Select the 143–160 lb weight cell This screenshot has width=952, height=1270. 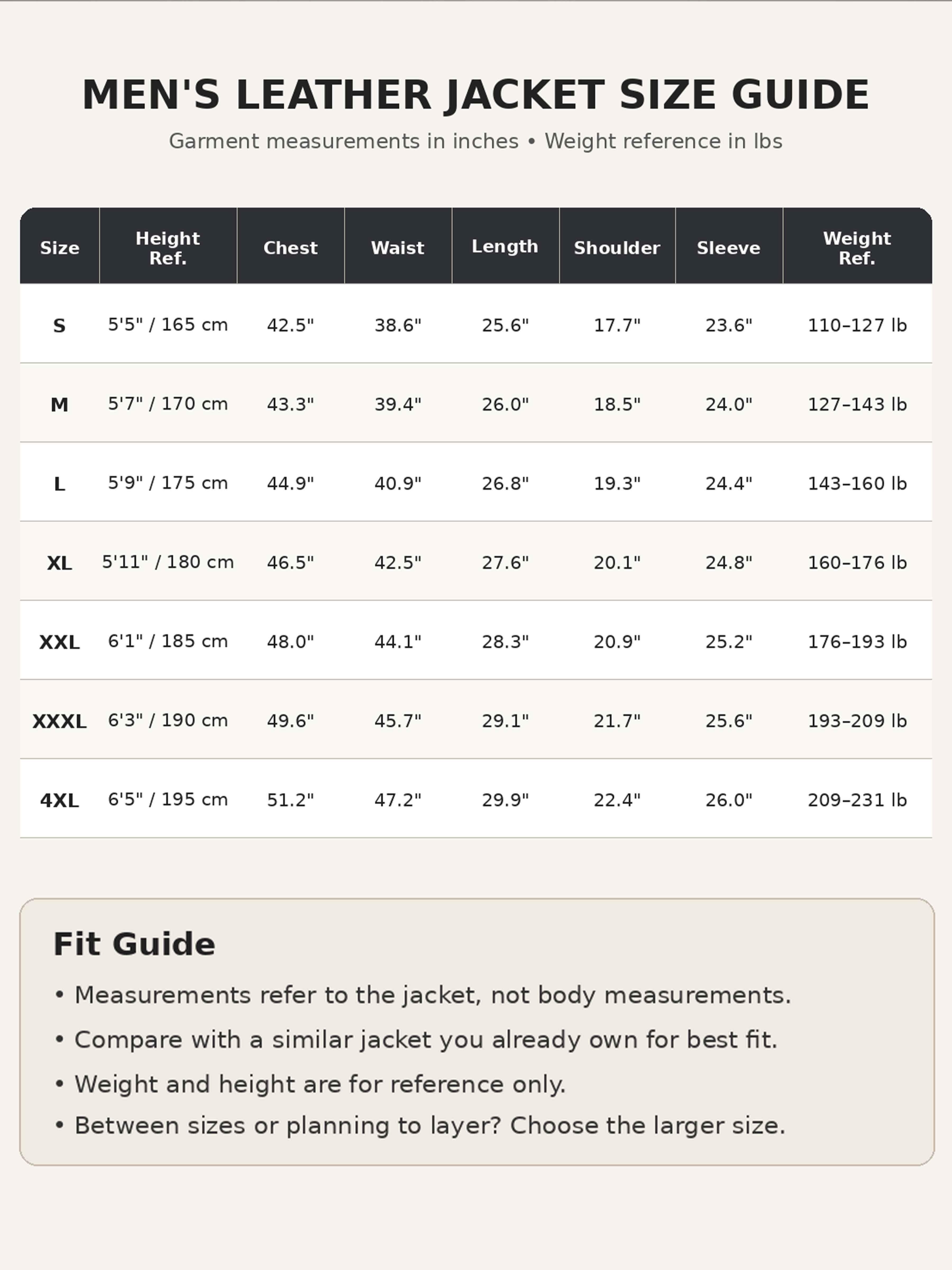tap(857, 483)
